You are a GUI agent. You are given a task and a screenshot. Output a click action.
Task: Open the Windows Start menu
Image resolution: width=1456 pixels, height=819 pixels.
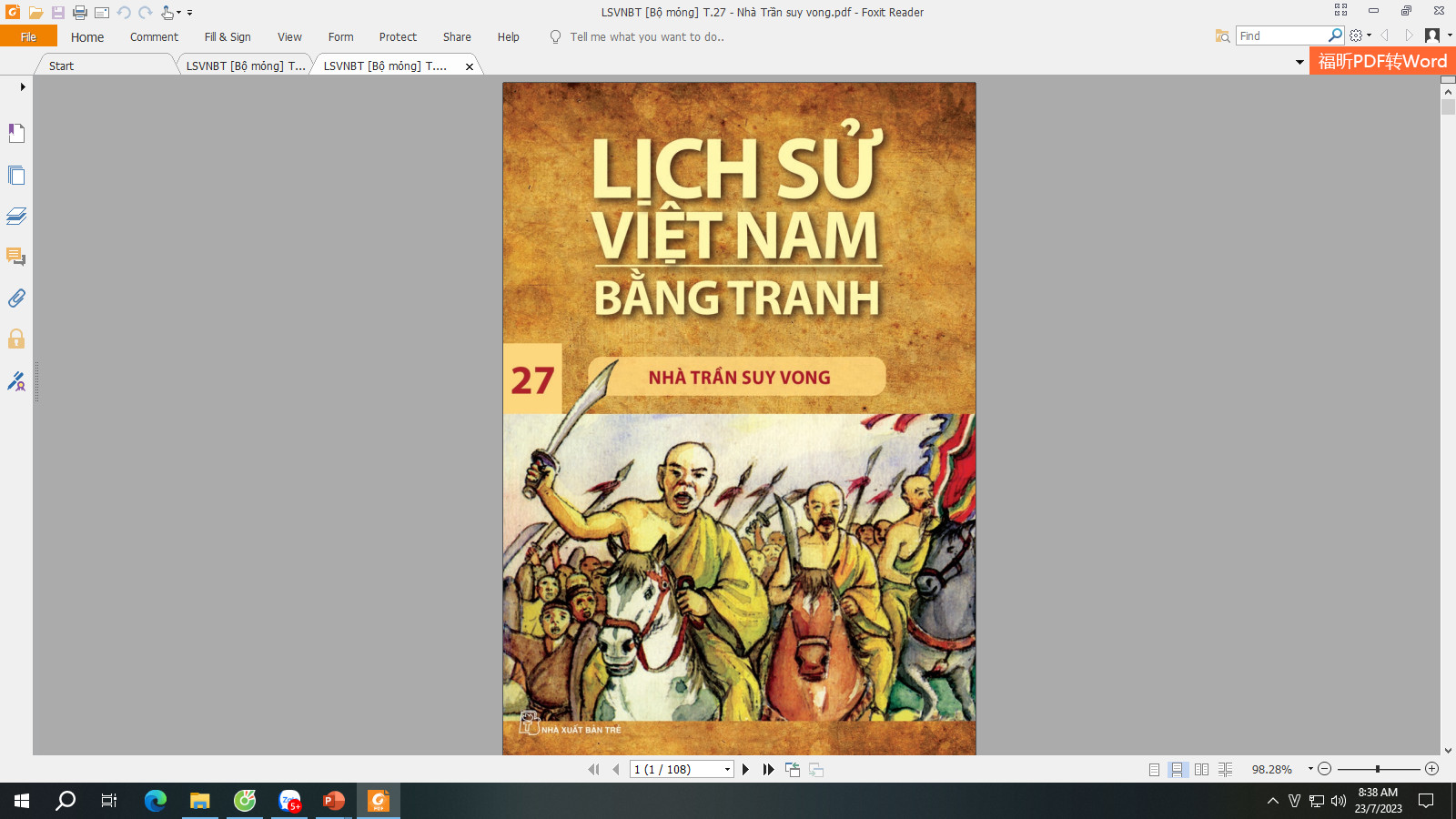pos(22,801)
